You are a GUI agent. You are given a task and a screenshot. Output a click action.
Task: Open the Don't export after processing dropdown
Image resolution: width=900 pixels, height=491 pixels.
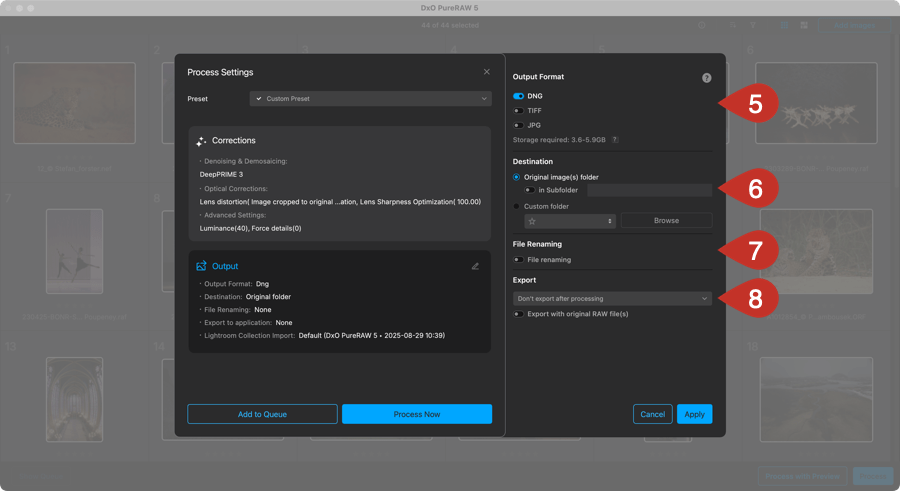click(612, 299)
